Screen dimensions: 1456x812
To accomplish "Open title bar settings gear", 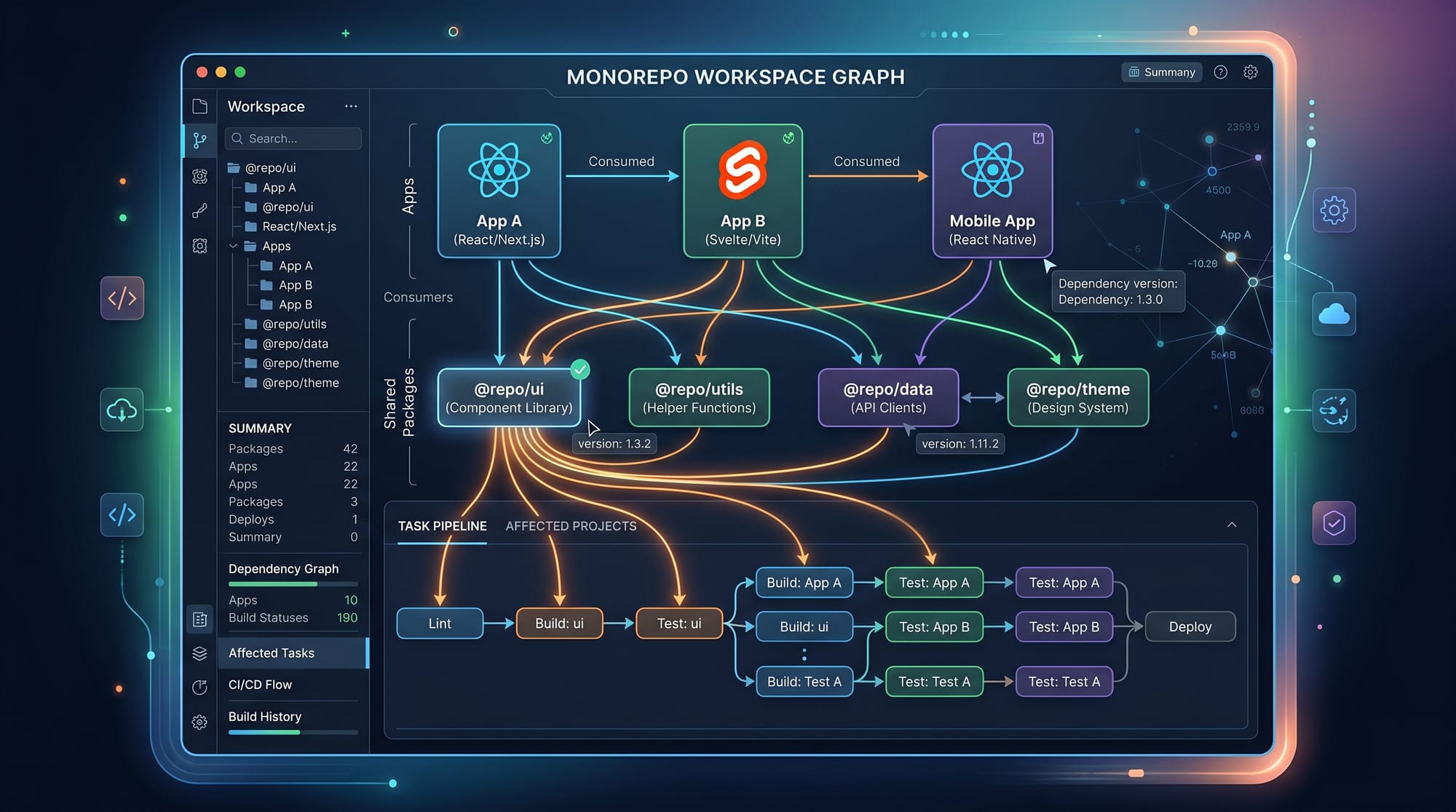I will click(x=1251, y=72).
